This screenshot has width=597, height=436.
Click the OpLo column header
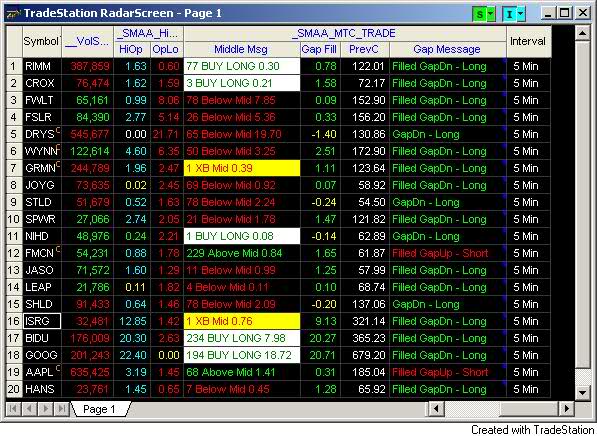click(x=167, y=50)
